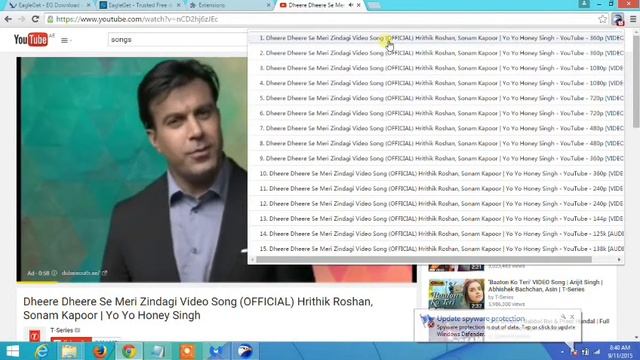Go back with the browser Back arrow
Viewport: 640px width, 360px height.
(x=8, y=19)
